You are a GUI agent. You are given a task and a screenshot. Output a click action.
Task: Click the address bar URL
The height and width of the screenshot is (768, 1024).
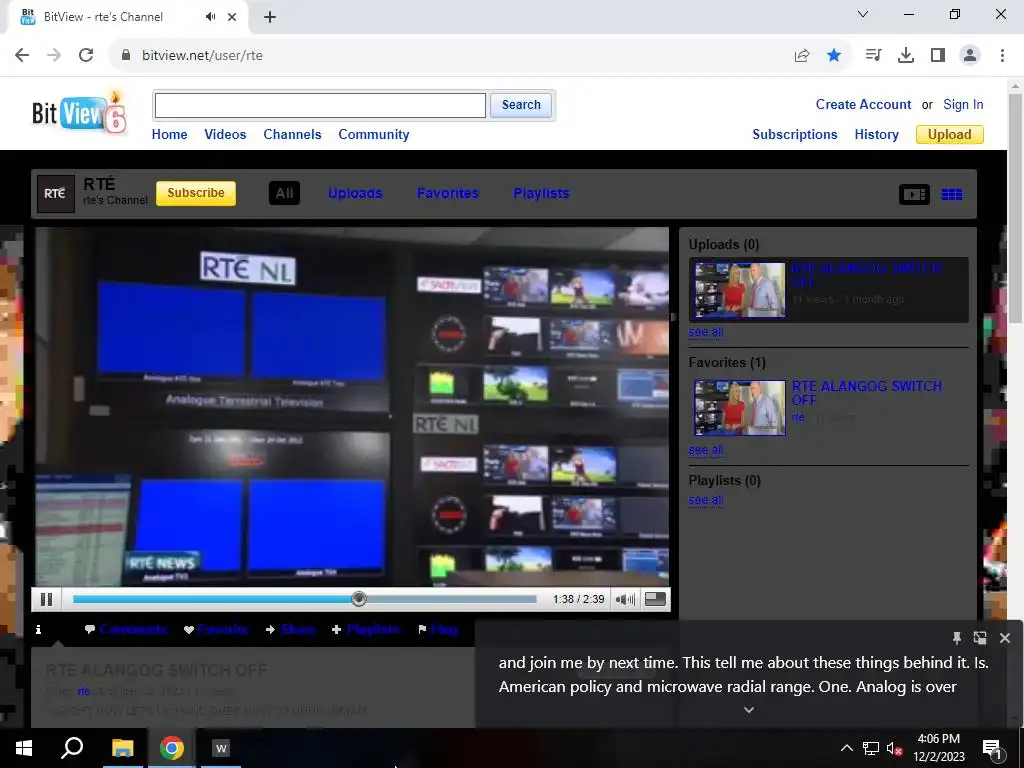(x=202, y=56)
